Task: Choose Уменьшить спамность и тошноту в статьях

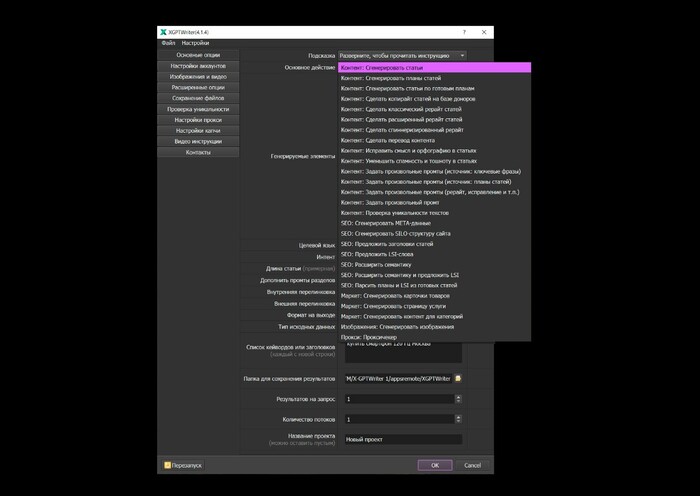Action: click(434, 161)
